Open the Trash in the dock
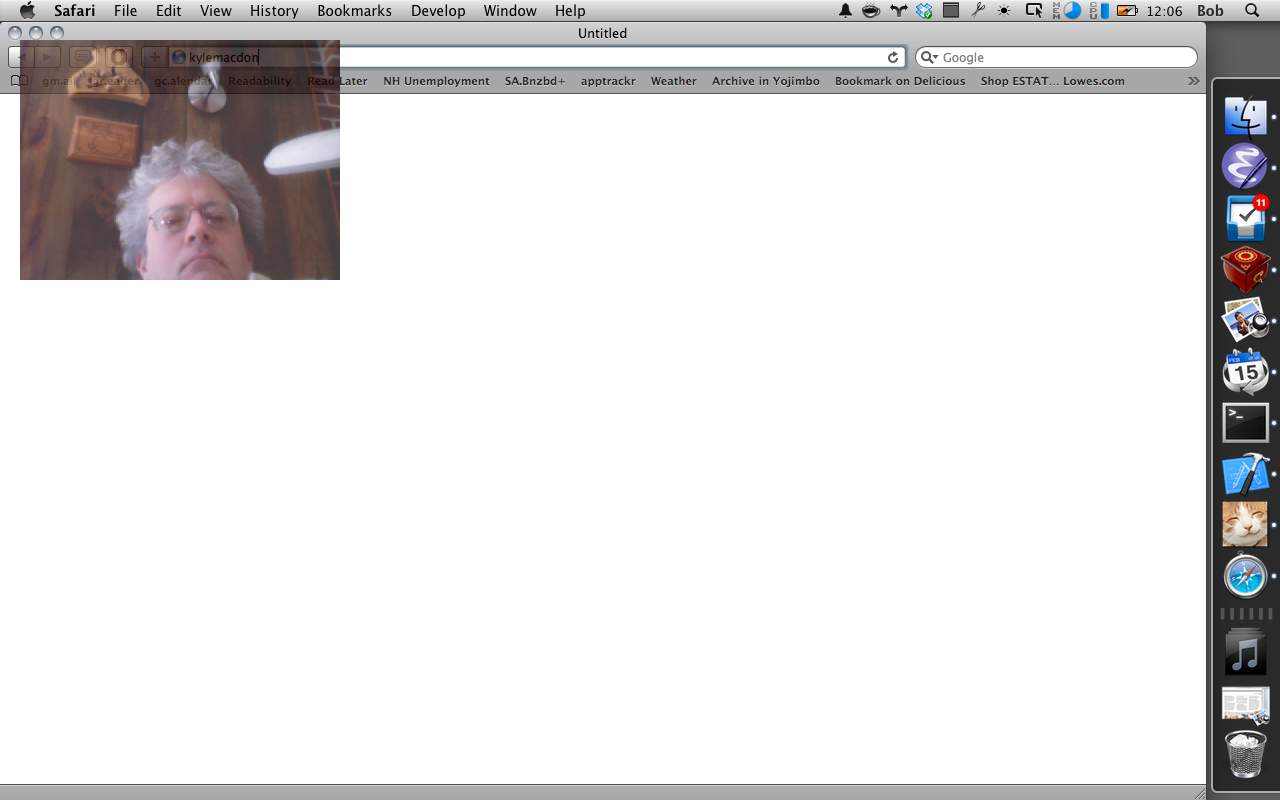Image resolution: width=1280 pixels, height=800 pixels. pyautogui.click(x=1245, y=754)
